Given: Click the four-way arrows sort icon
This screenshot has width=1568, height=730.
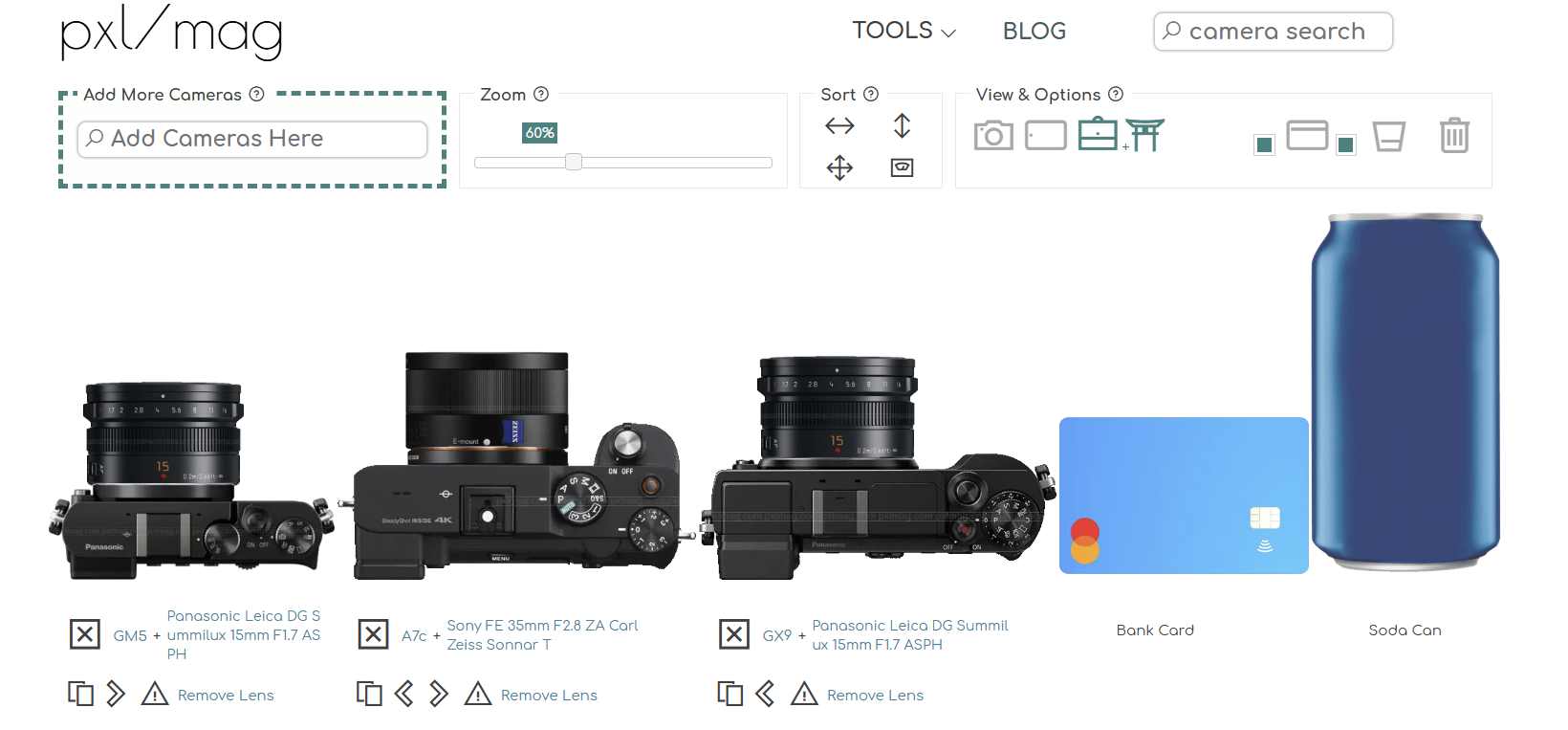Looking at the screenshot, I should (839, 168).
